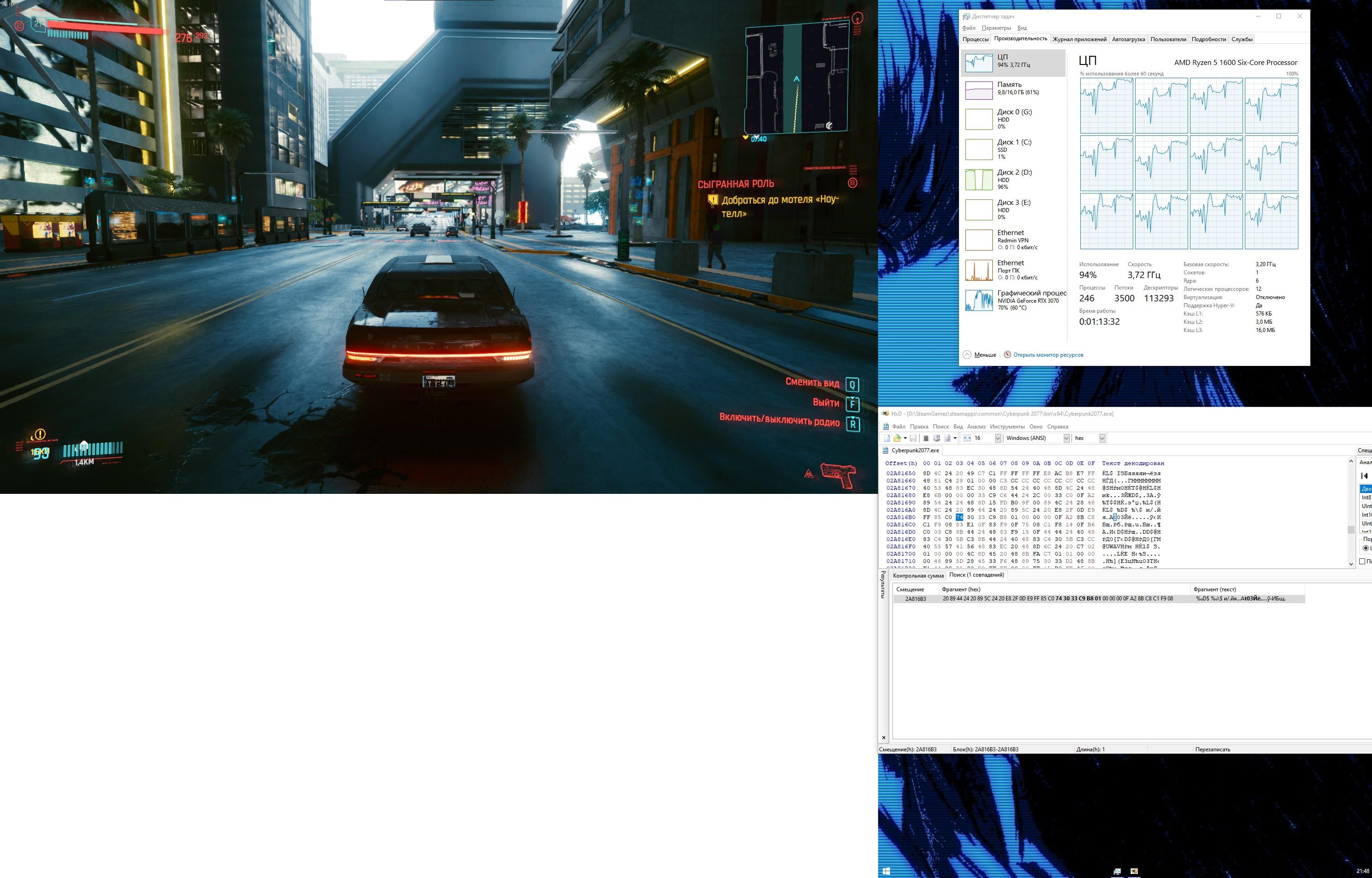Click the Windows Start button on taskbar
Screen dimensions: 1372x878
[x=886, y=871]
